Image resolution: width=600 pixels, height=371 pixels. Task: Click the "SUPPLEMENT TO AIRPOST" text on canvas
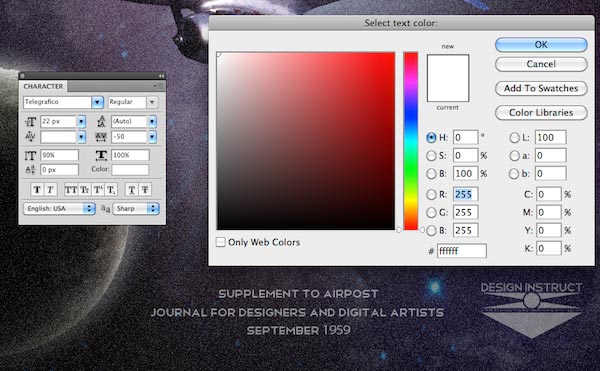click(298, 294)
